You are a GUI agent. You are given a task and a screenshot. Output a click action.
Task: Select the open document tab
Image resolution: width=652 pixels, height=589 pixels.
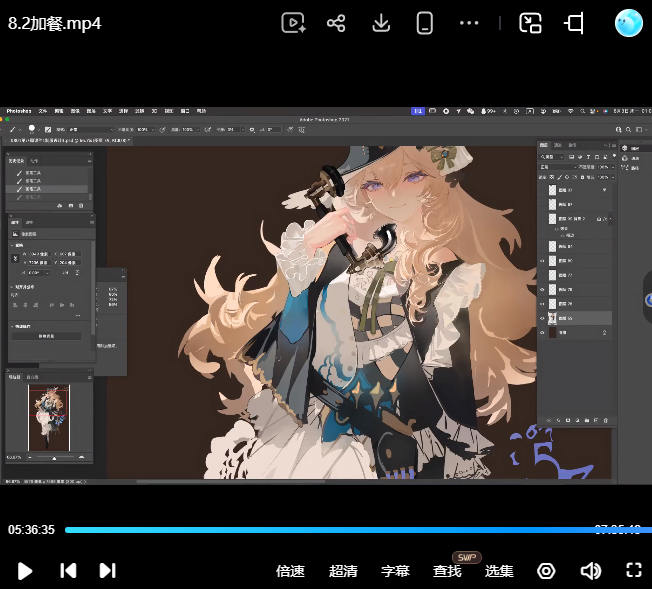tap(70, 141)
